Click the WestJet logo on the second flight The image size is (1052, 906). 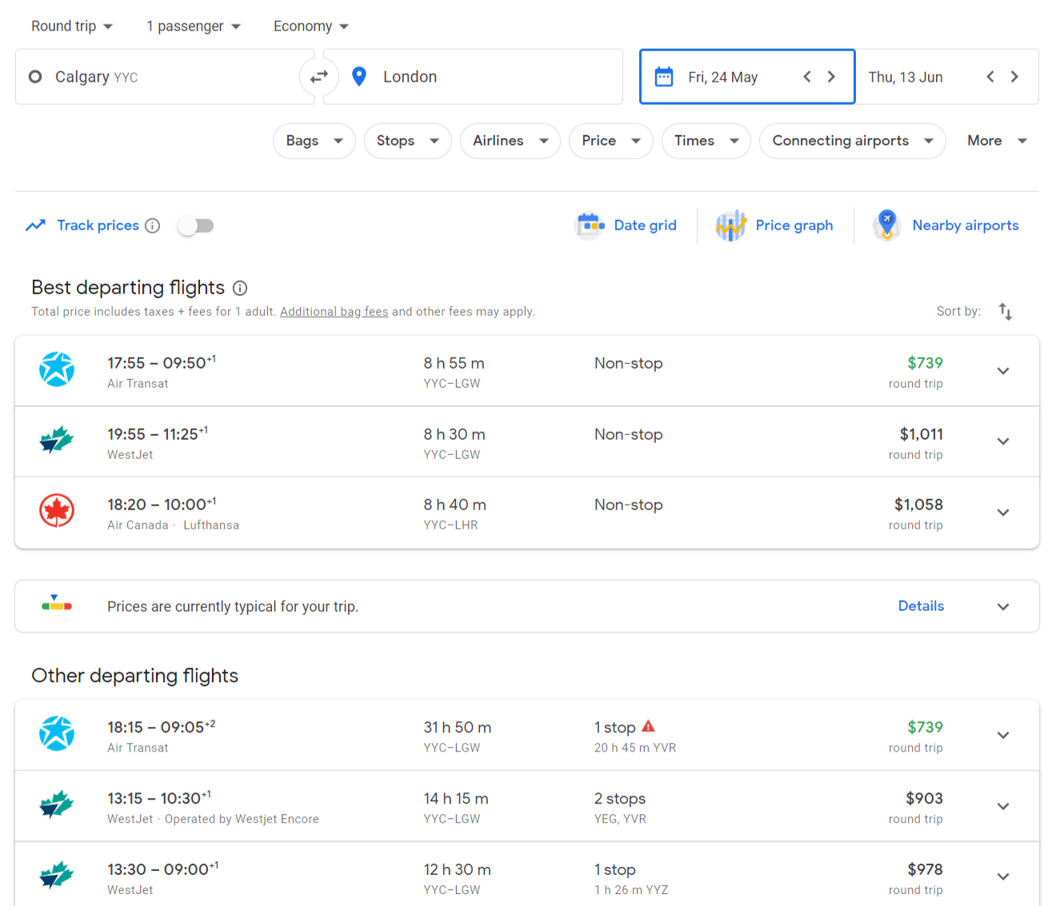pos(57,440)
